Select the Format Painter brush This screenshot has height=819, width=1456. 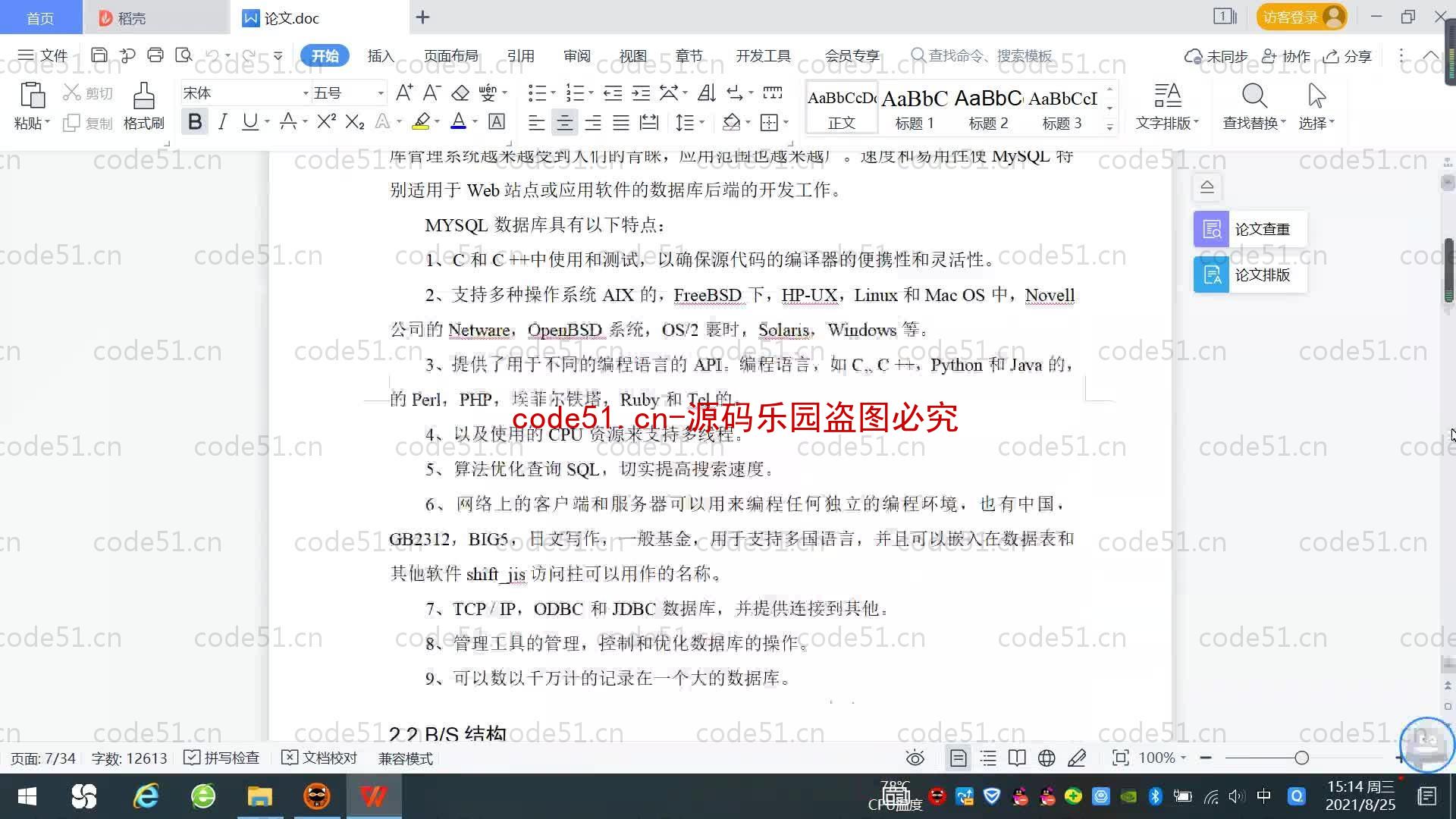(143, 96)
